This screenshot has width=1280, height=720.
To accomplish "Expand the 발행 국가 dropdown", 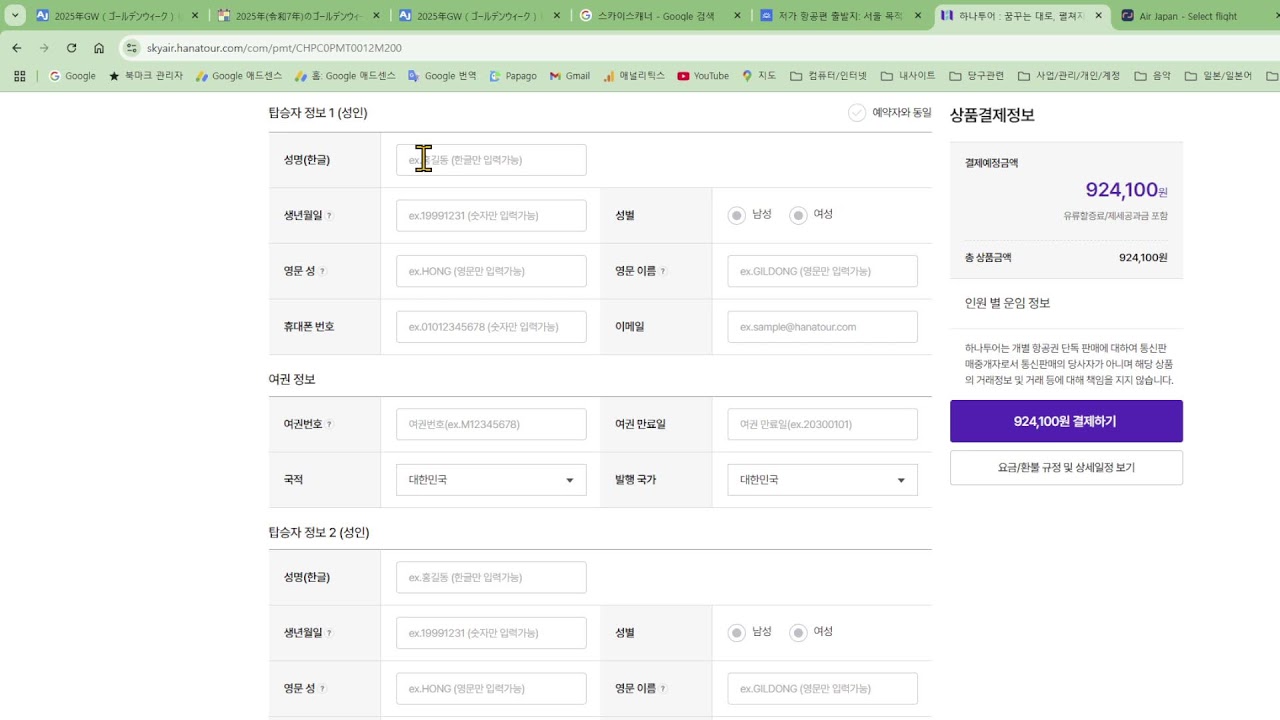I will pos(822,480).
